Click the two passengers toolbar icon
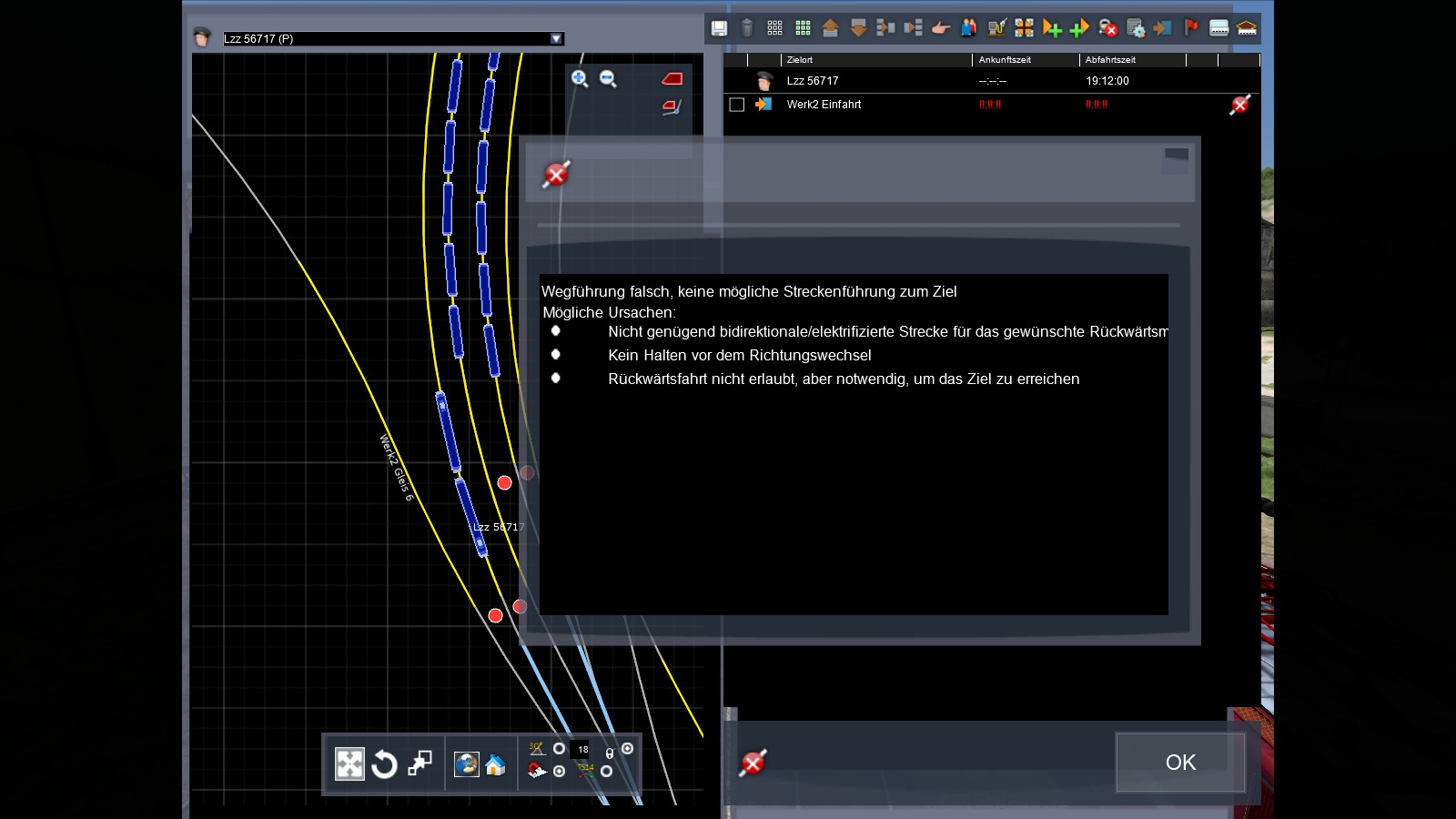Image resolution: width=1456 pixels, height=819 pixels. [968, 28]
